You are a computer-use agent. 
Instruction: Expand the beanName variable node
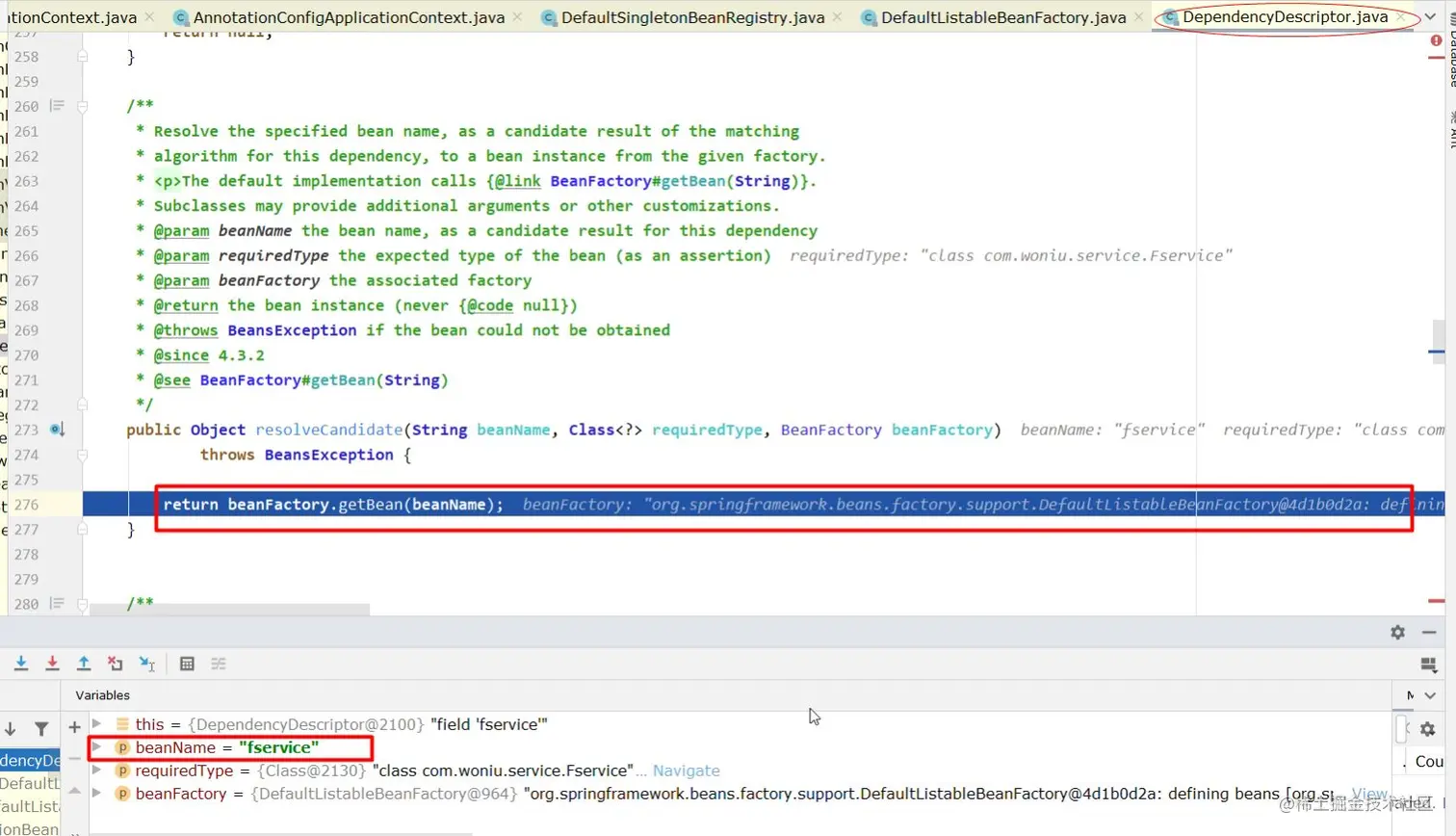pyautogui.click(x=96, y=746)
